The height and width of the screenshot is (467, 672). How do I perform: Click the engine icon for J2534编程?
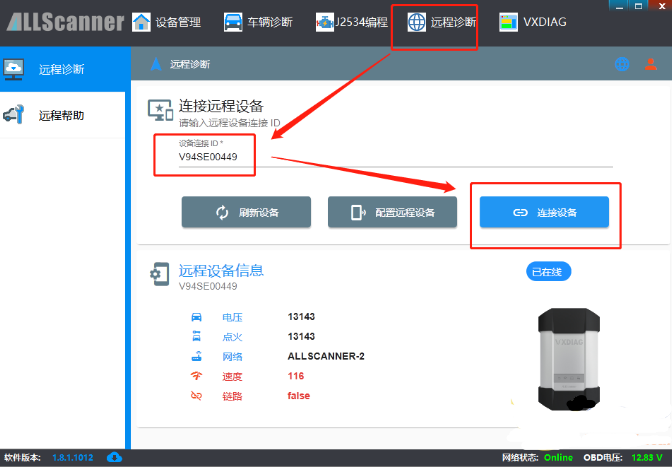[x=324, y=22]
